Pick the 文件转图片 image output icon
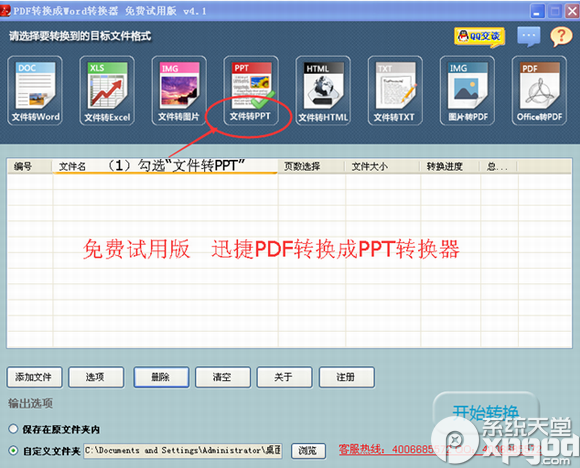Screen dimensions: 580x468 (x=179, y=91)
